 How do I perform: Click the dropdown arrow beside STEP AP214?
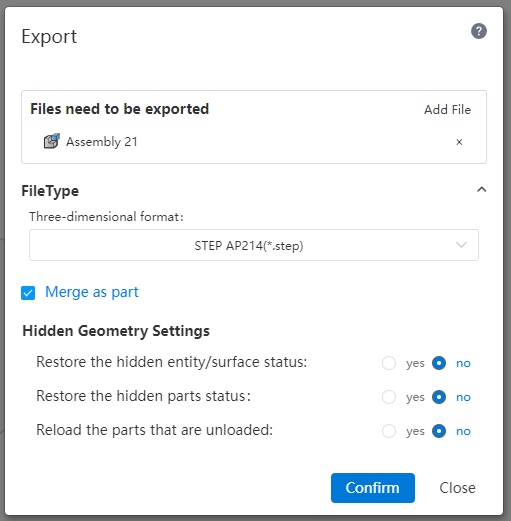click(461, 245)
